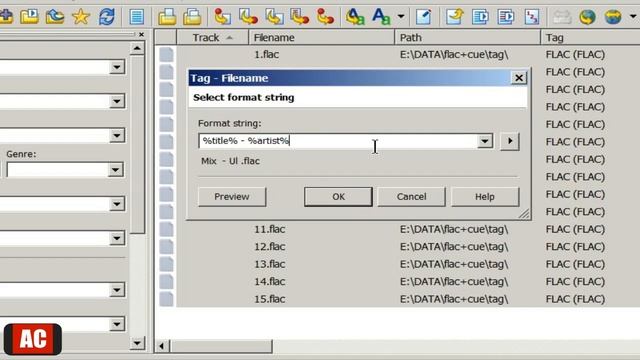Click Create playlist from selected files icon
The width and height of the screenshot is (640, 360).
192,17
